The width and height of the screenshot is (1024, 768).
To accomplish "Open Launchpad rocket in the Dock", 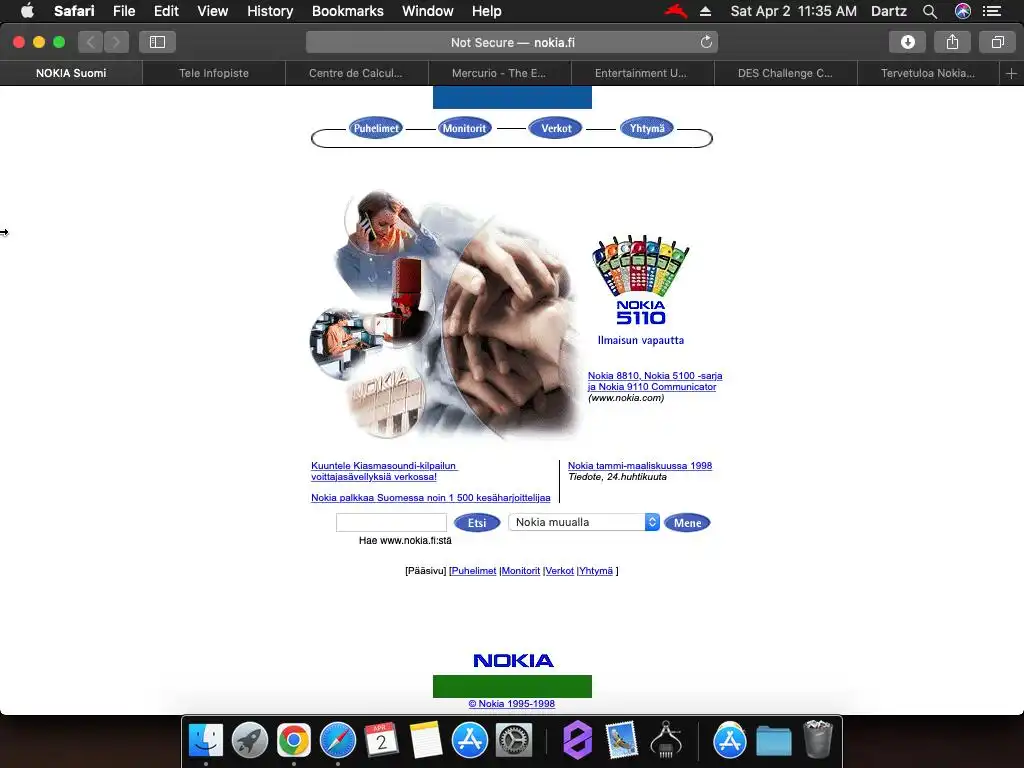I will click(250, 740).
